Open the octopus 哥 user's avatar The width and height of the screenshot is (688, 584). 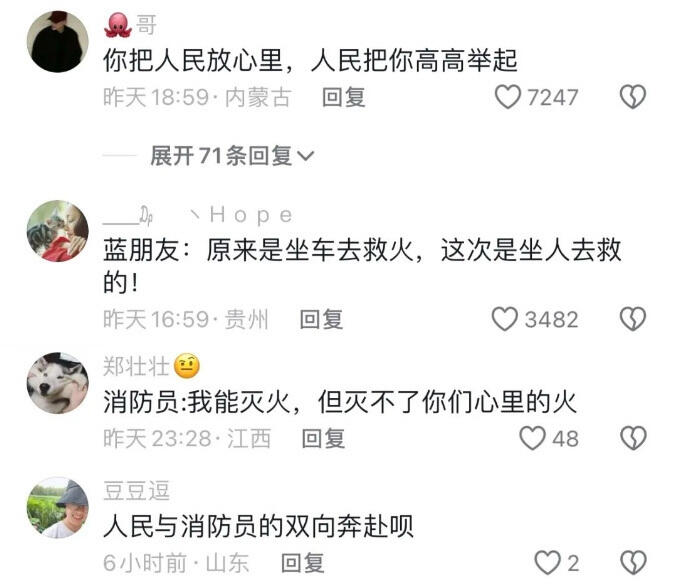pos(57,42)
